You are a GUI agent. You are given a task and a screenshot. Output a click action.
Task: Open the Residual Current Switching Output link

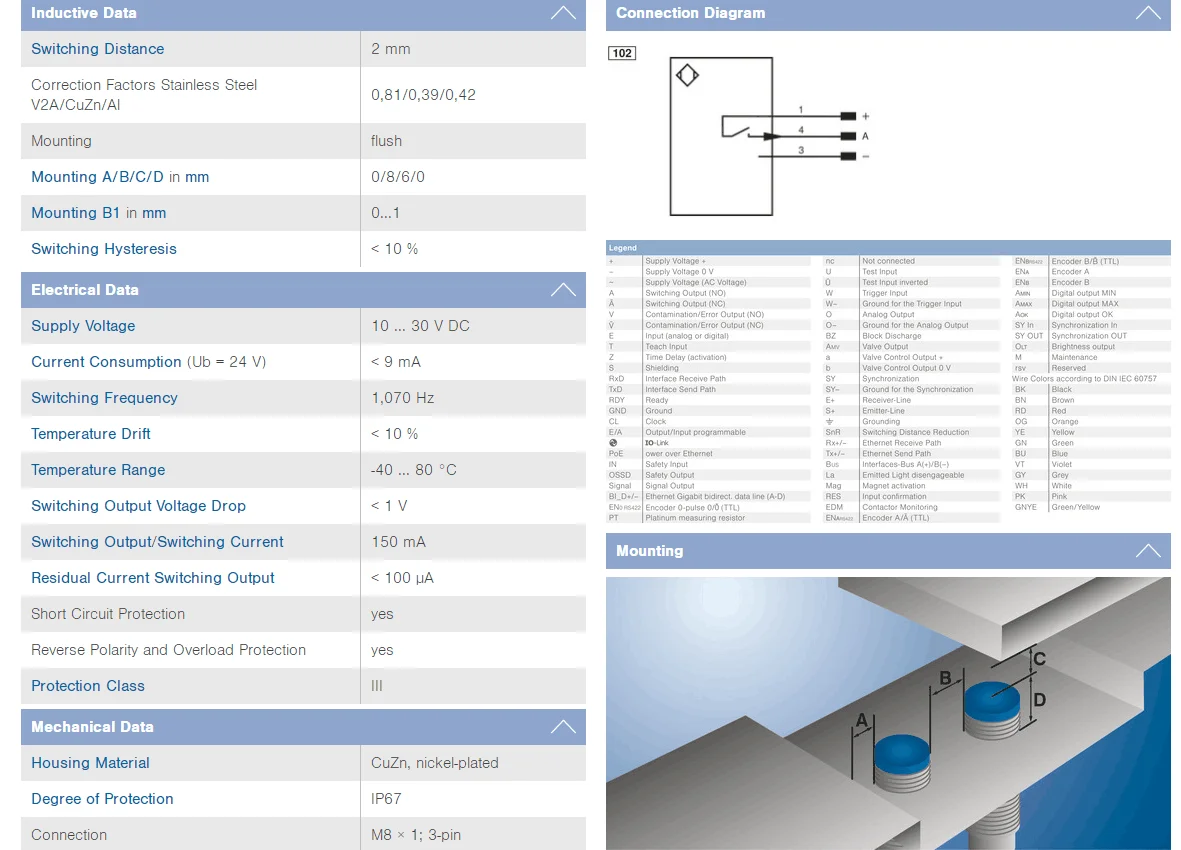tap(152, 578)
